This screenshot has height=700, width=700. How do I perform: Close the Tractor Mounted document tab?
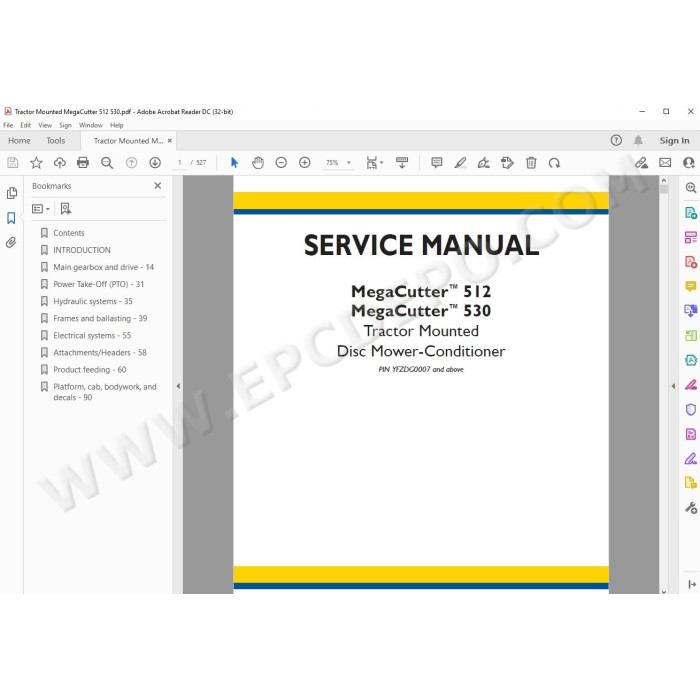170,141
